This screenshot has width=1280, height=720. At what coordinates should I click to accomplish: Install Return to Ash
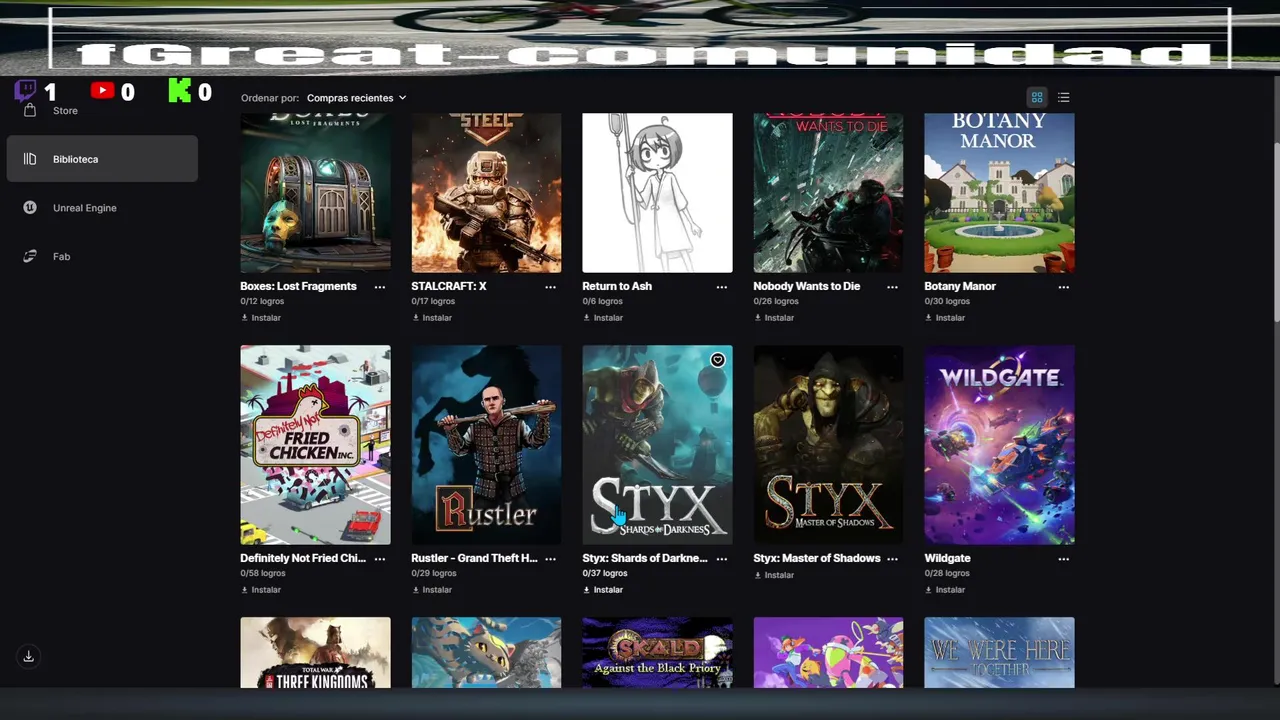(x=603, y=318)
